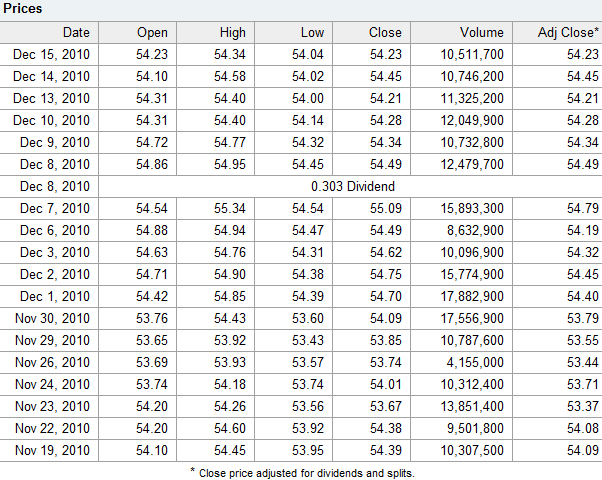Click volume value 10,096,900

pos(472,252)
